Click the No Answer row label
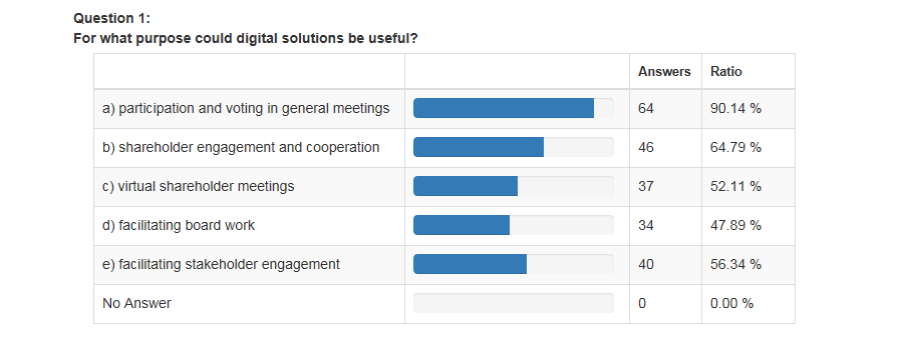 click(137, 303)
